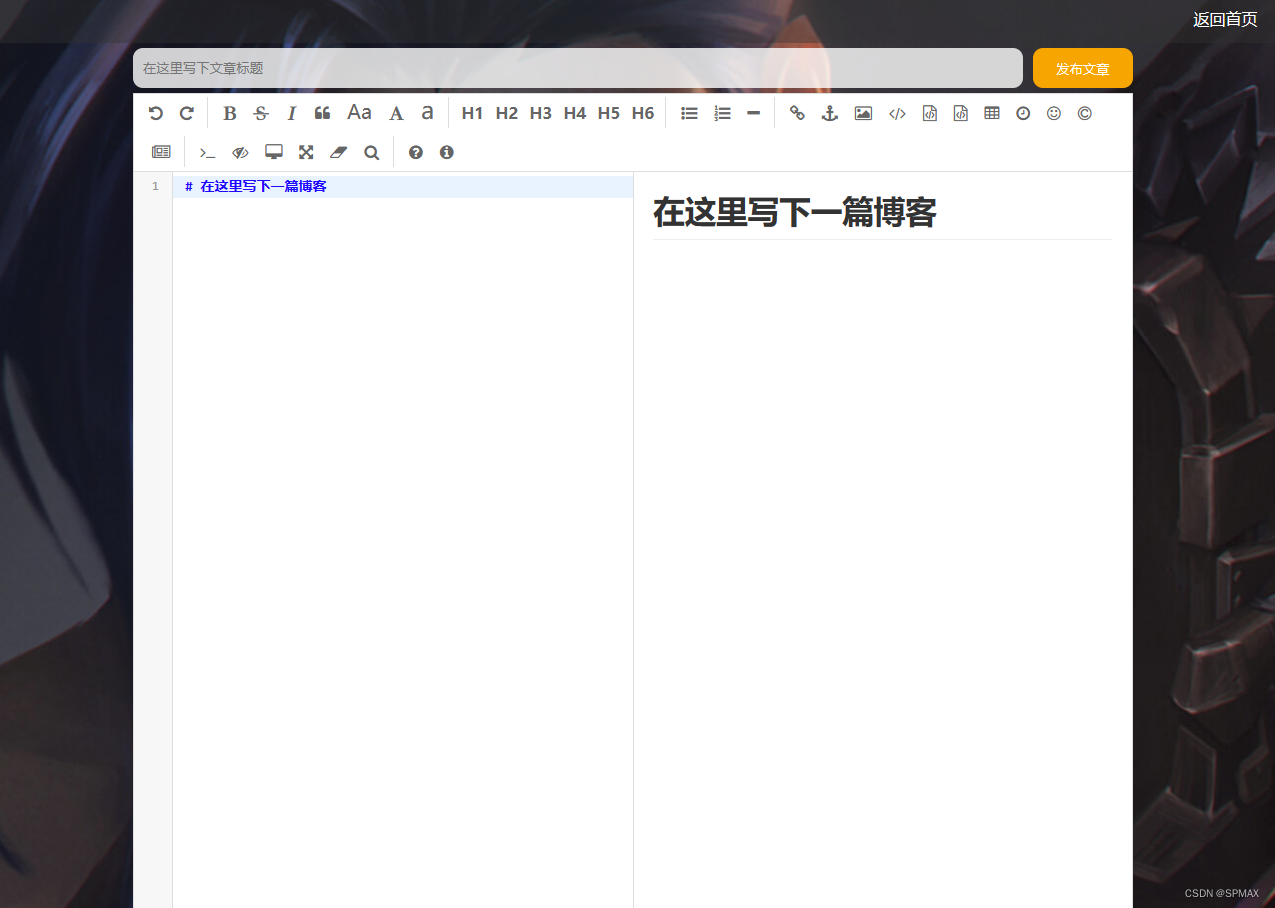This screenshot has width=1275, height=908.
Task: Toggle bold formatting
Action: 229,113
